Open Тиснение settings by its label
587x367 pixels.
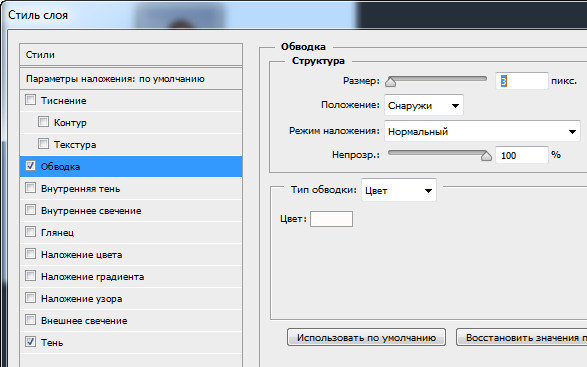64,101
